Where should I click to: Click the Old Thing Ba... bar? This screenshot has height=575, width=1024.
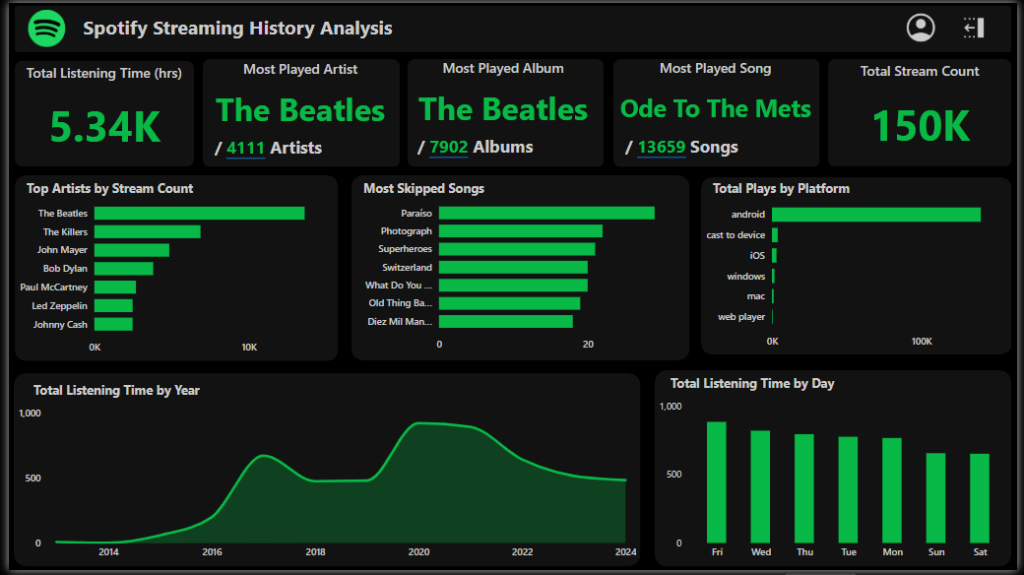[509, 303]
